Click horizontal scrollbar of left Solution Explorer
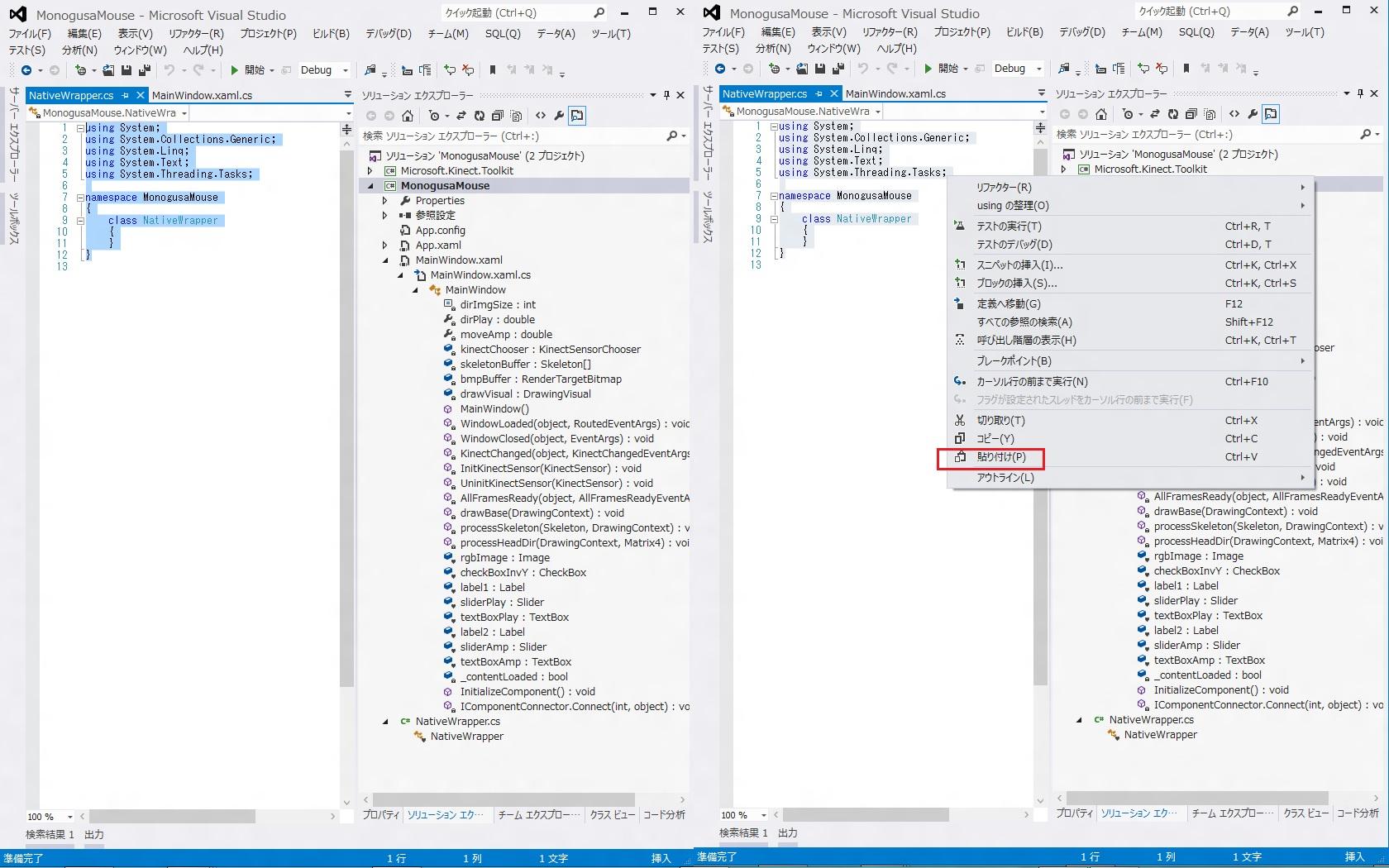This screenshot has height=868, width=1389. point(504,799)
